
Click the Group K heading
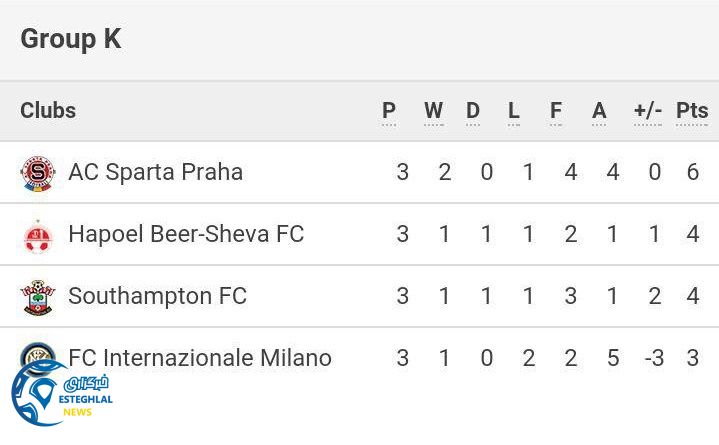tap(70, 39)
